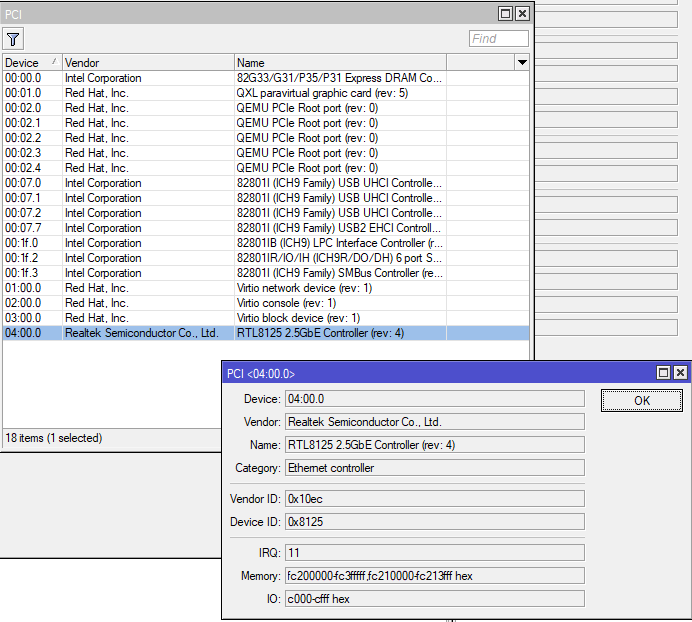The image size is (692, 622).
Task: Click the Memory range field
Action: (x=435, y=576)
